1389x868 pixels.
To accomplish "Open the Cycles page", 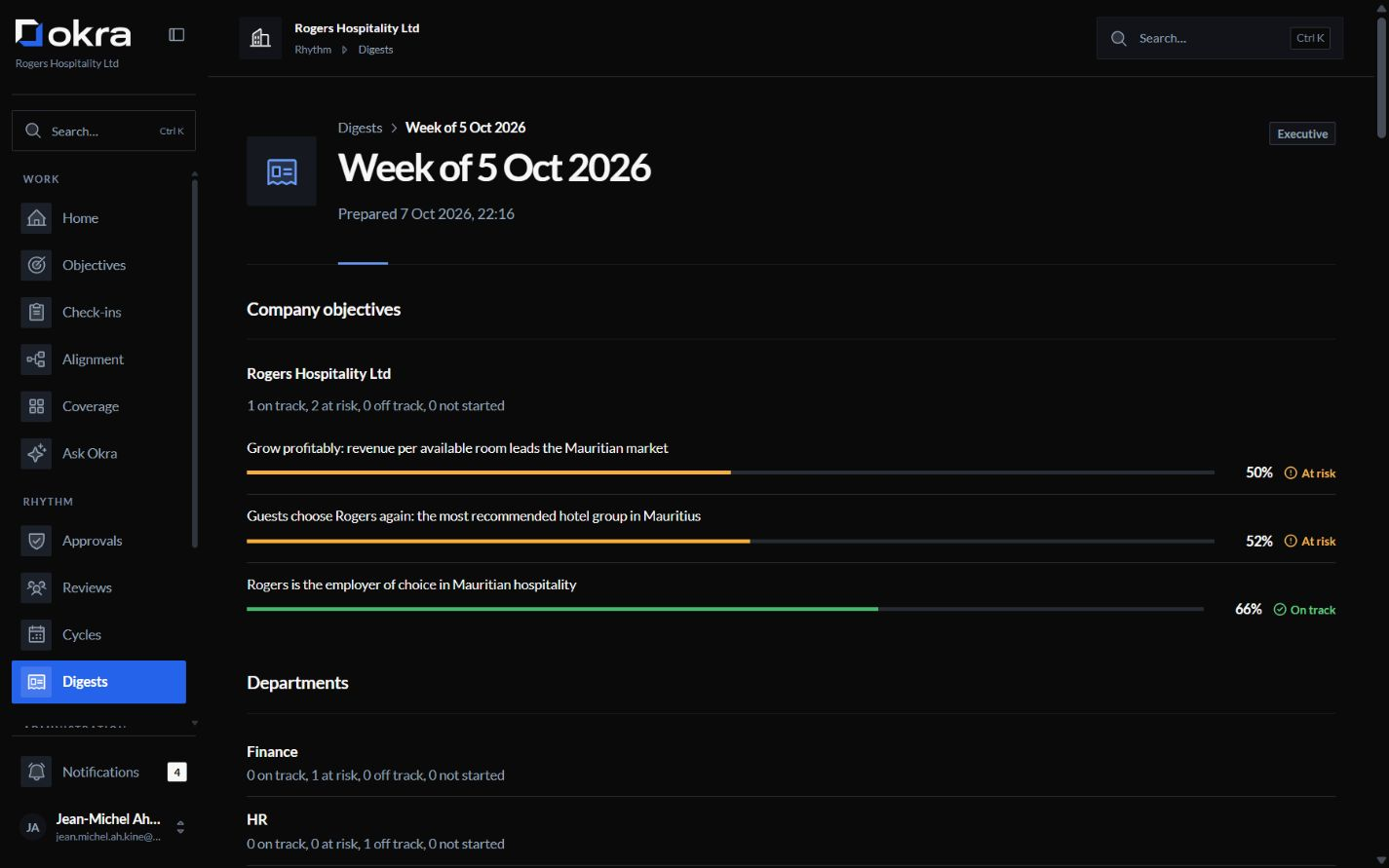I will click(98, 634).
